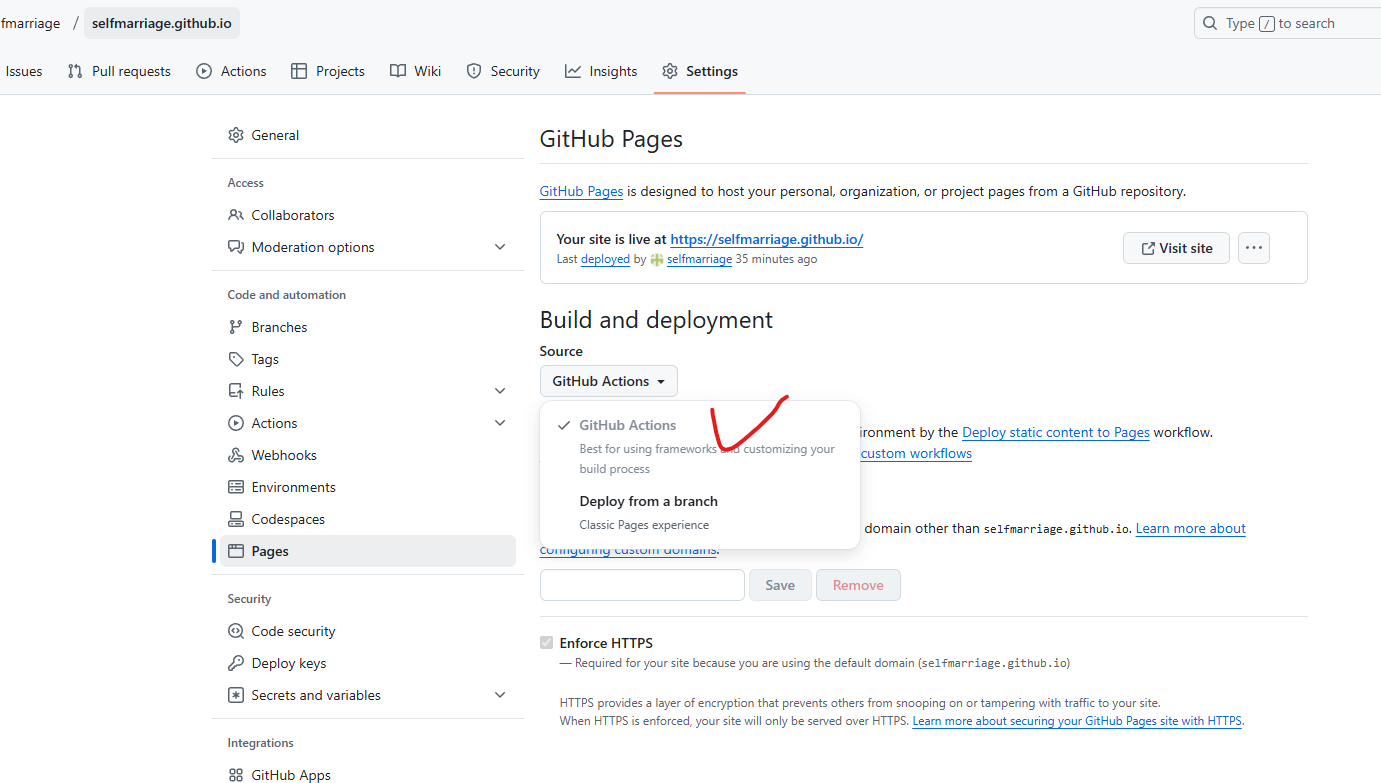The width and height of the screenshot is (1381, 783).
Task: Click the Save custom domain button
Action: coord(780,585)
